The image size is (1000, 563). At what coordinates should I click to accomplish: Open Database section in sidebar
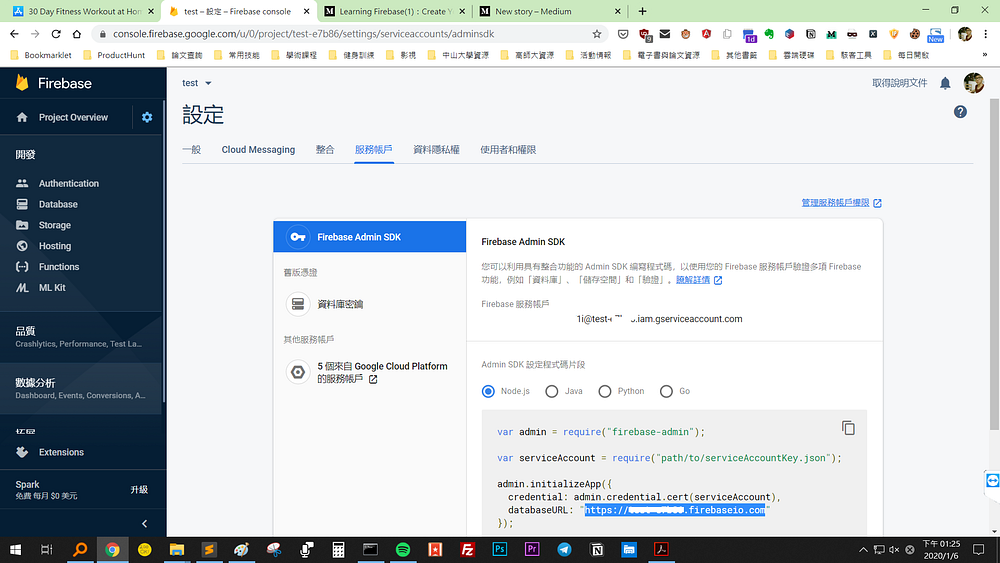tap(58, 204)
